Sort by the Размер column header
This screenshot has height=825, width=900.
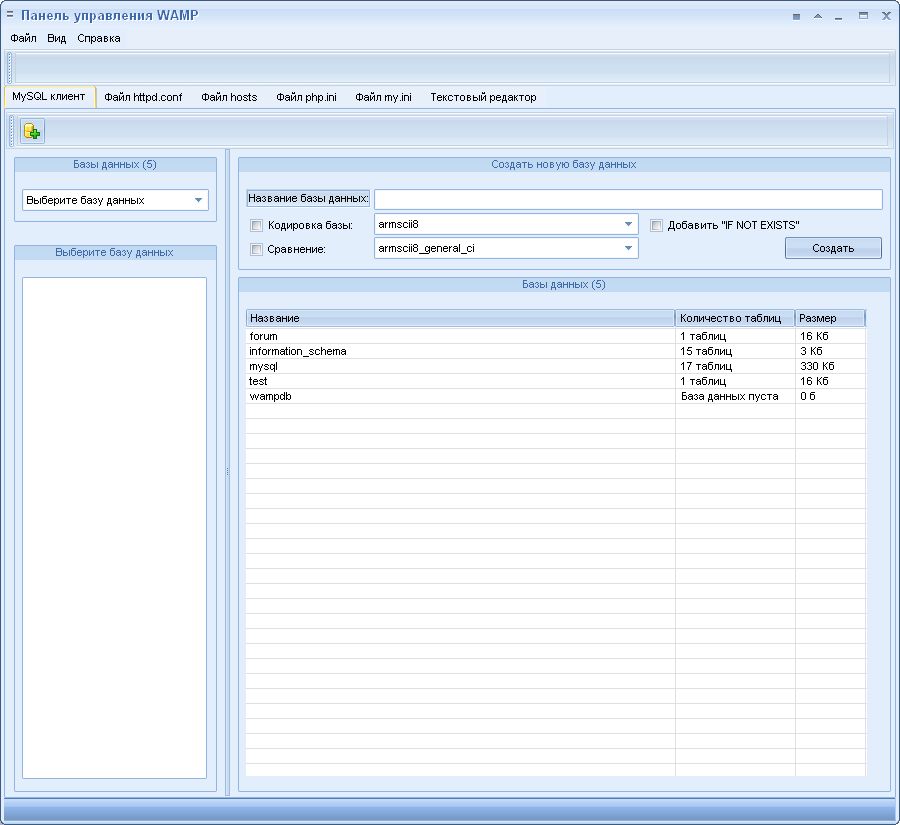click(x=830, y=318)
